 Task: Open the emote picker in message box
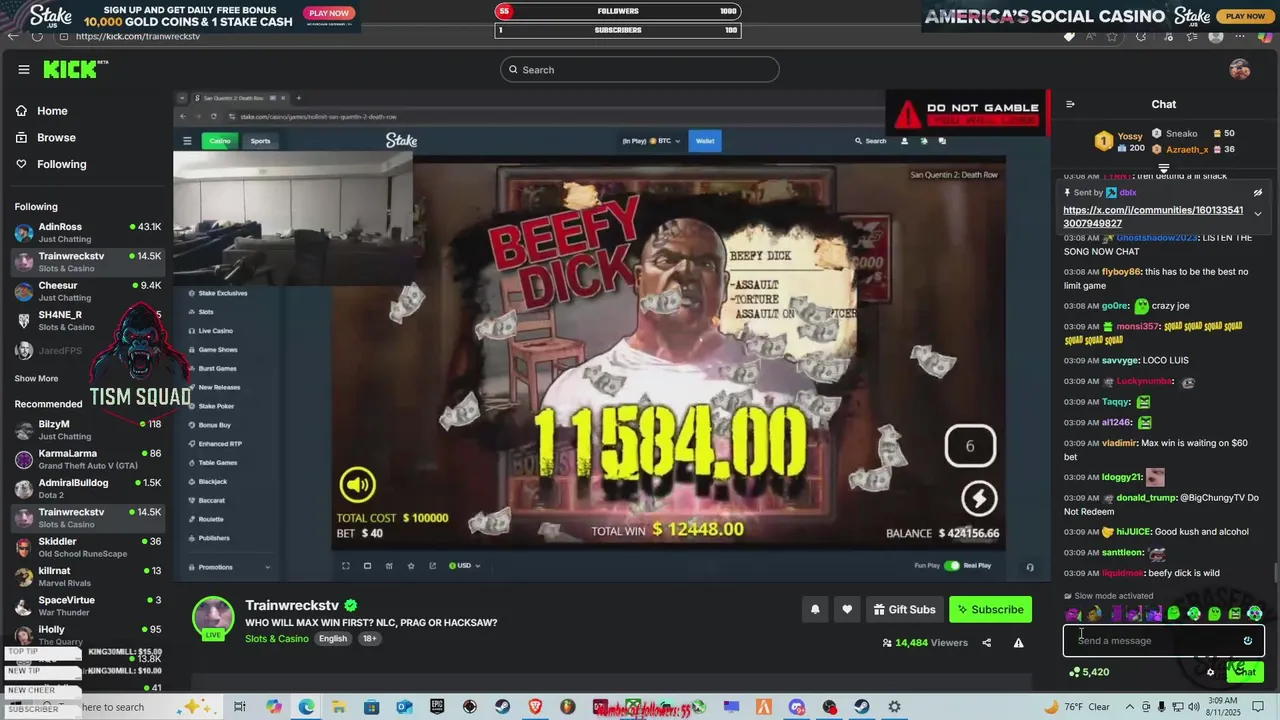[x=1248, y=641]
